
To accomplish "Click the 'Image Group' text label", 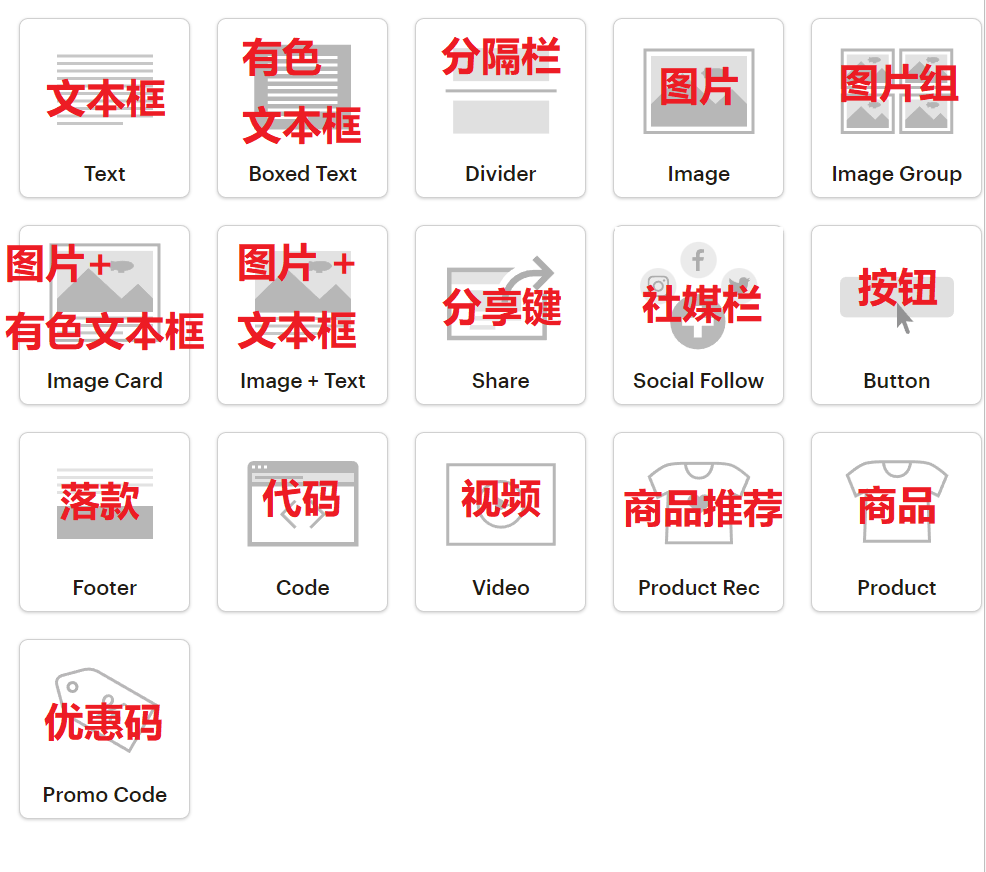I will pyautogui.click(x=895, y=173).
